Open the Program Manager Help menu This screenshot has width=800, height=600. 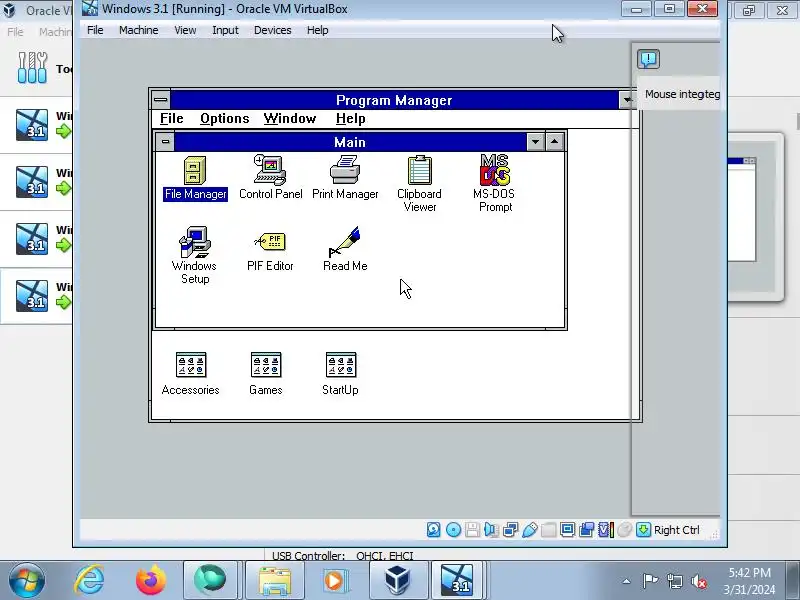point(351,119)
